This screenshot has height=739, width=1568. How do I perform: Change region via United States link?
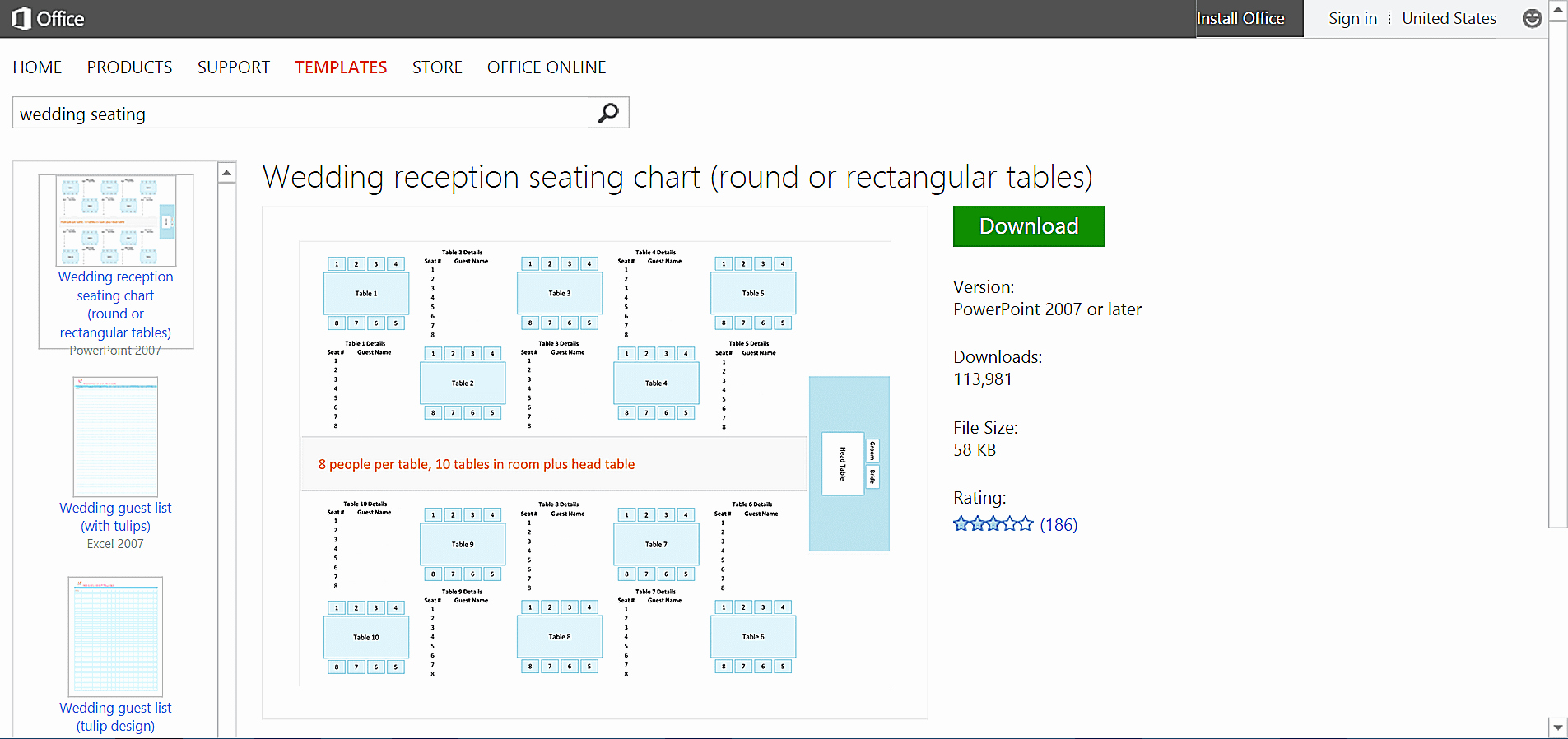click(1449, 18)
